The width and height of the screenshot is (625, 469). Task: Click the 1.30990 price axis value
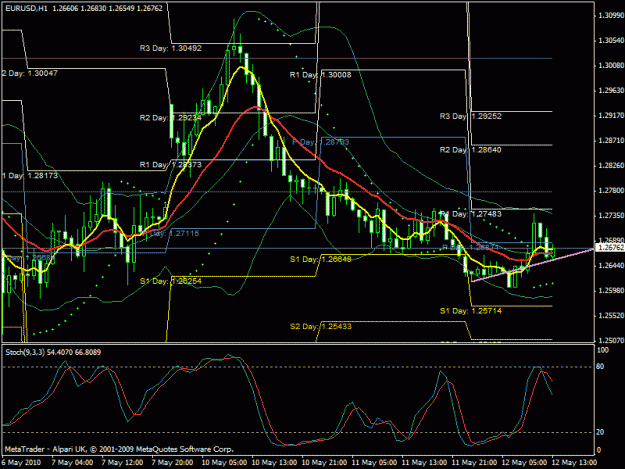click(x=611, y=16)
